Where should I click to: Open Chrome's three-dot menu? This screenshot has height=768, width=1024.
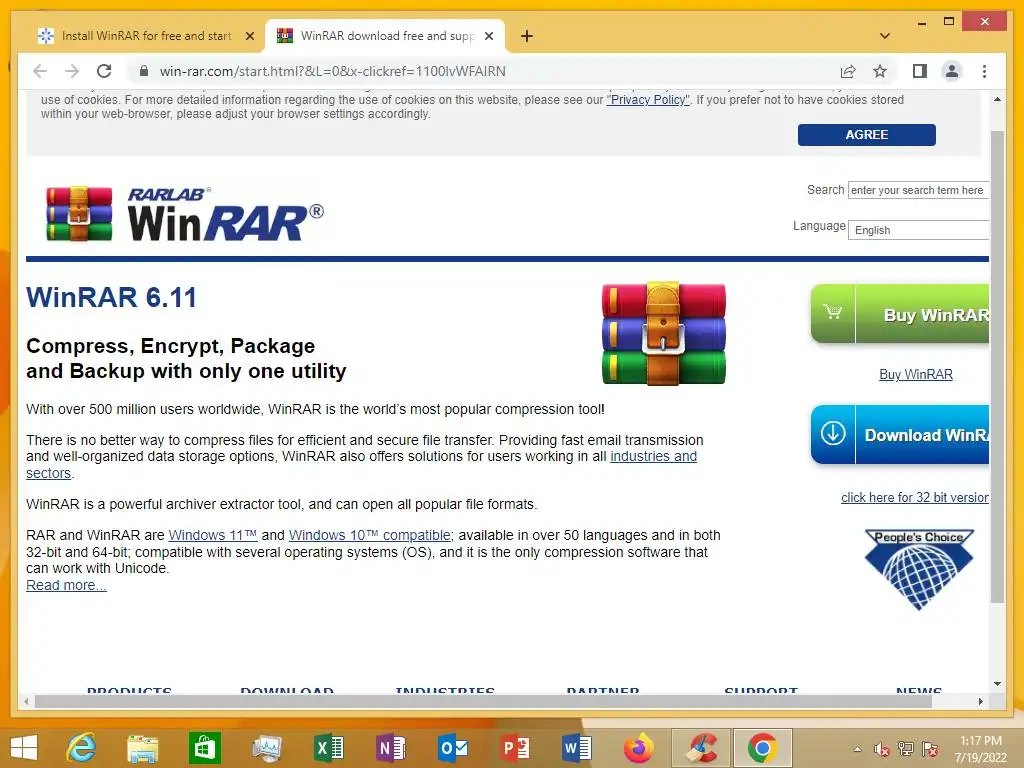984,71
